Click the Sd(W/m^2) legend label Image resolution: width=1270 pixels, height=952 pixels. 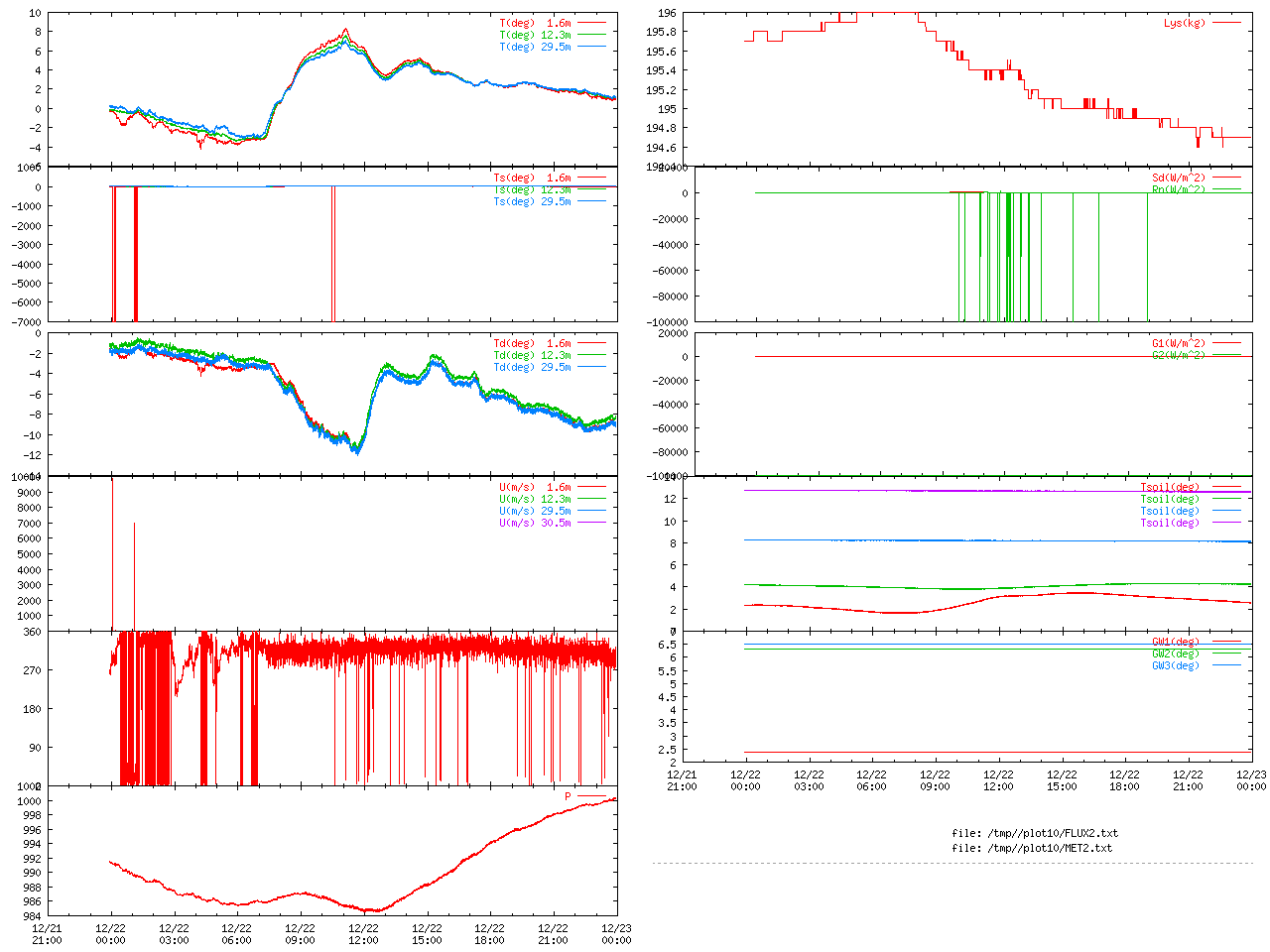1178,178
